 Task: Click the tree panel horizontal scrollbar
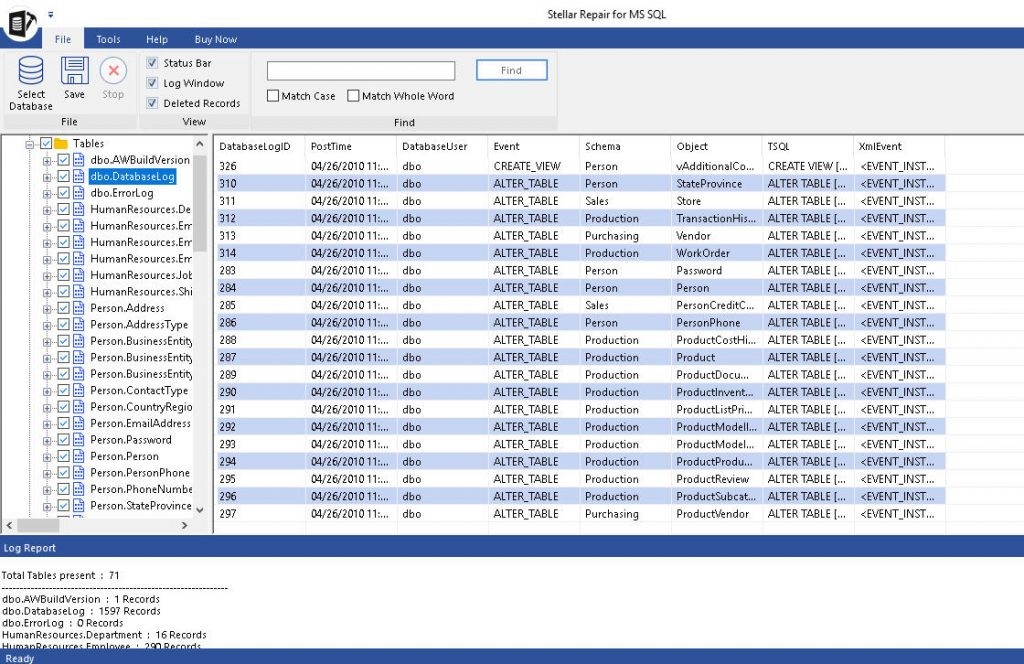[x=100, y=525]
